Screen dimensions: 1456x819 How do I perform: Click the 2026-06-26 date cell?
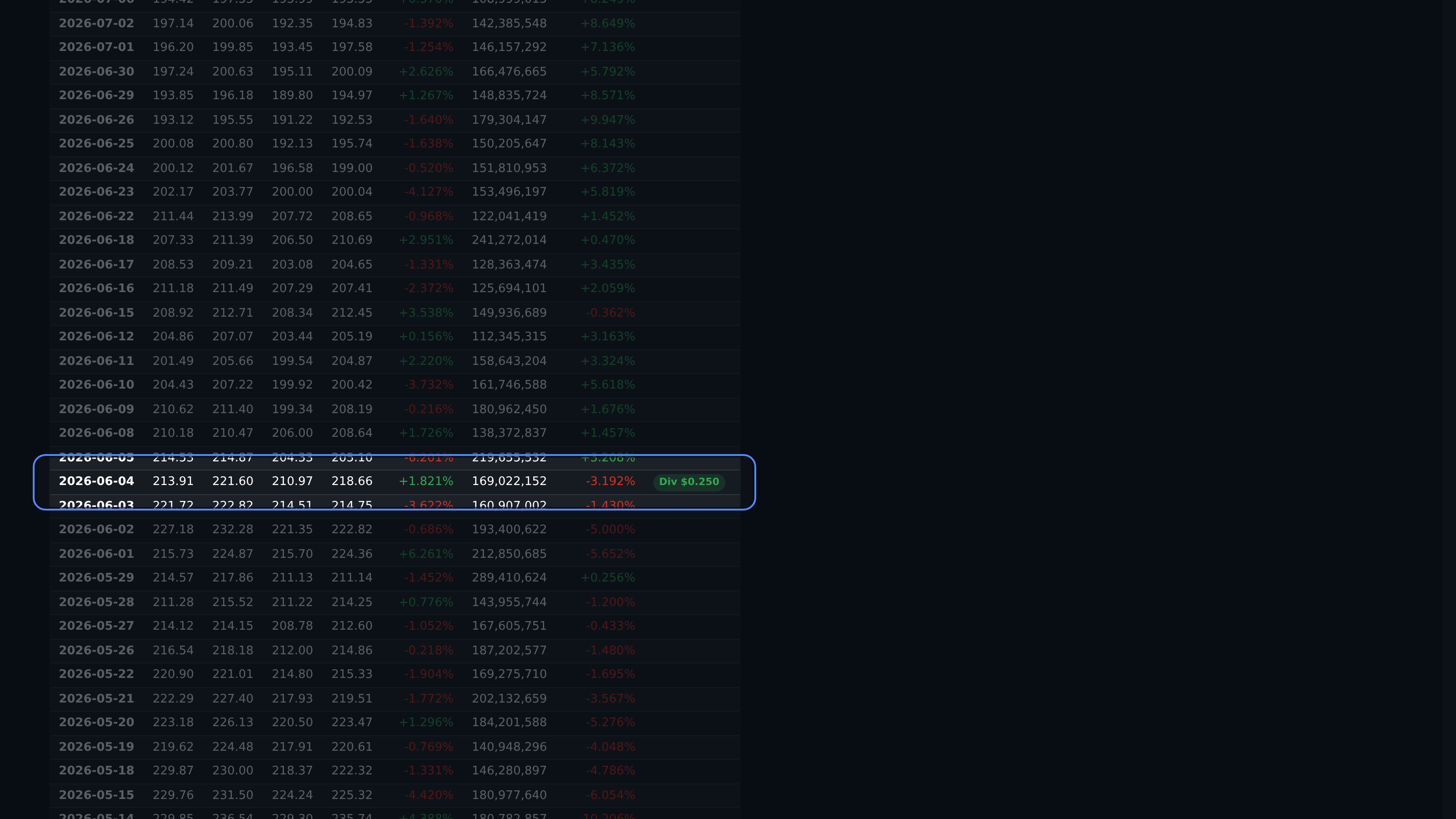[96, 120]
